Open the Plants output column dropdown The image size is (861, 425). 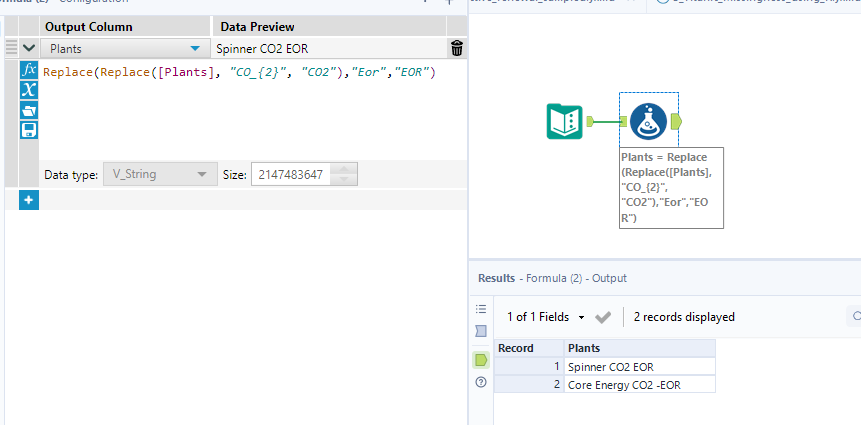(194, 48)
